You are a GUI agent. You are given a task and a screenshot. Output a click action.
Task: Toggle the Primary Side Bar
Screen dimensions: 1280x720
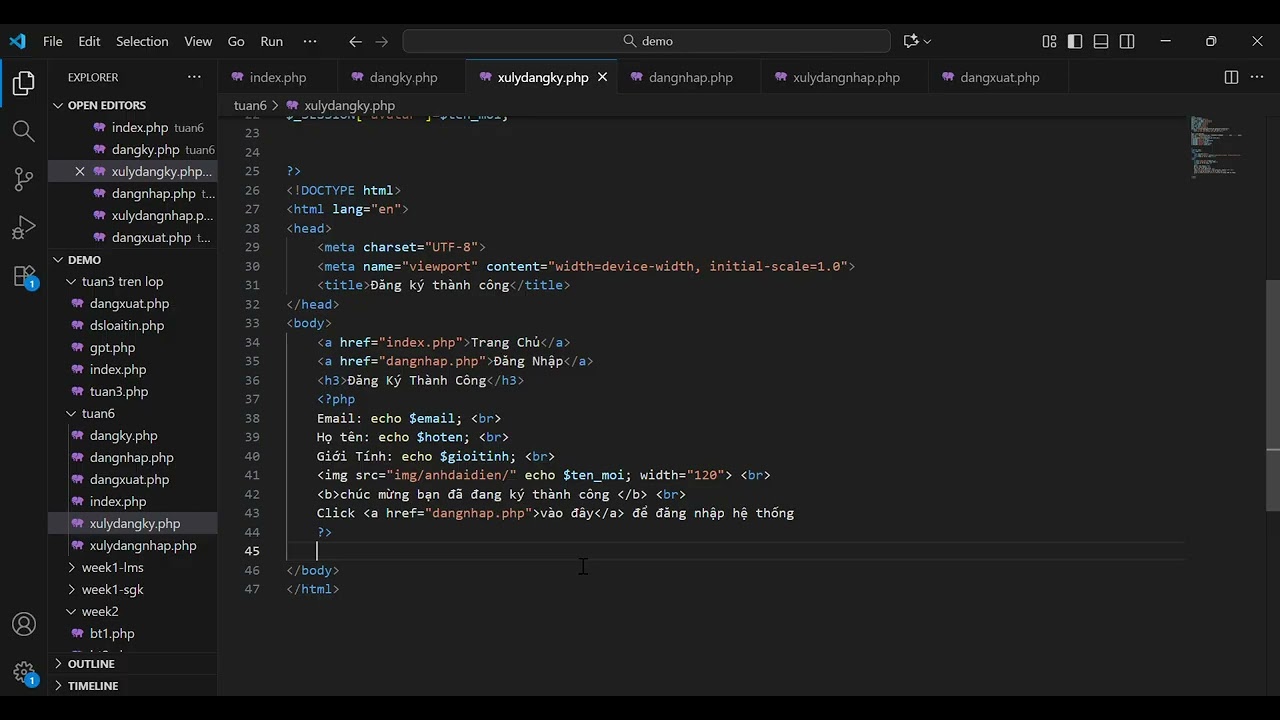tap(1075, 41)
